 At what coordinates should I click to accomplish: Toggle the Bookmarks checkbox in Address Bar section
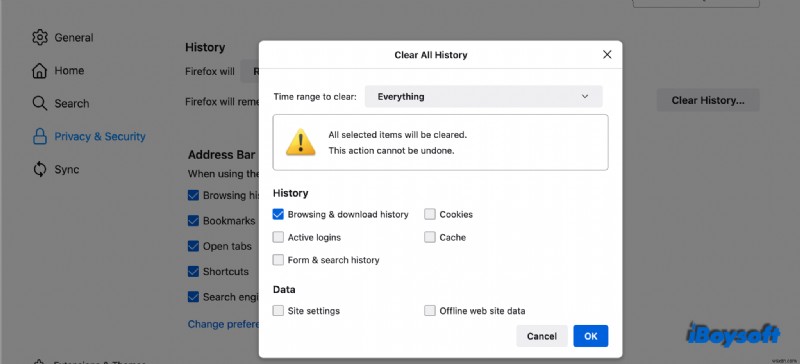(x=193, y=221)
